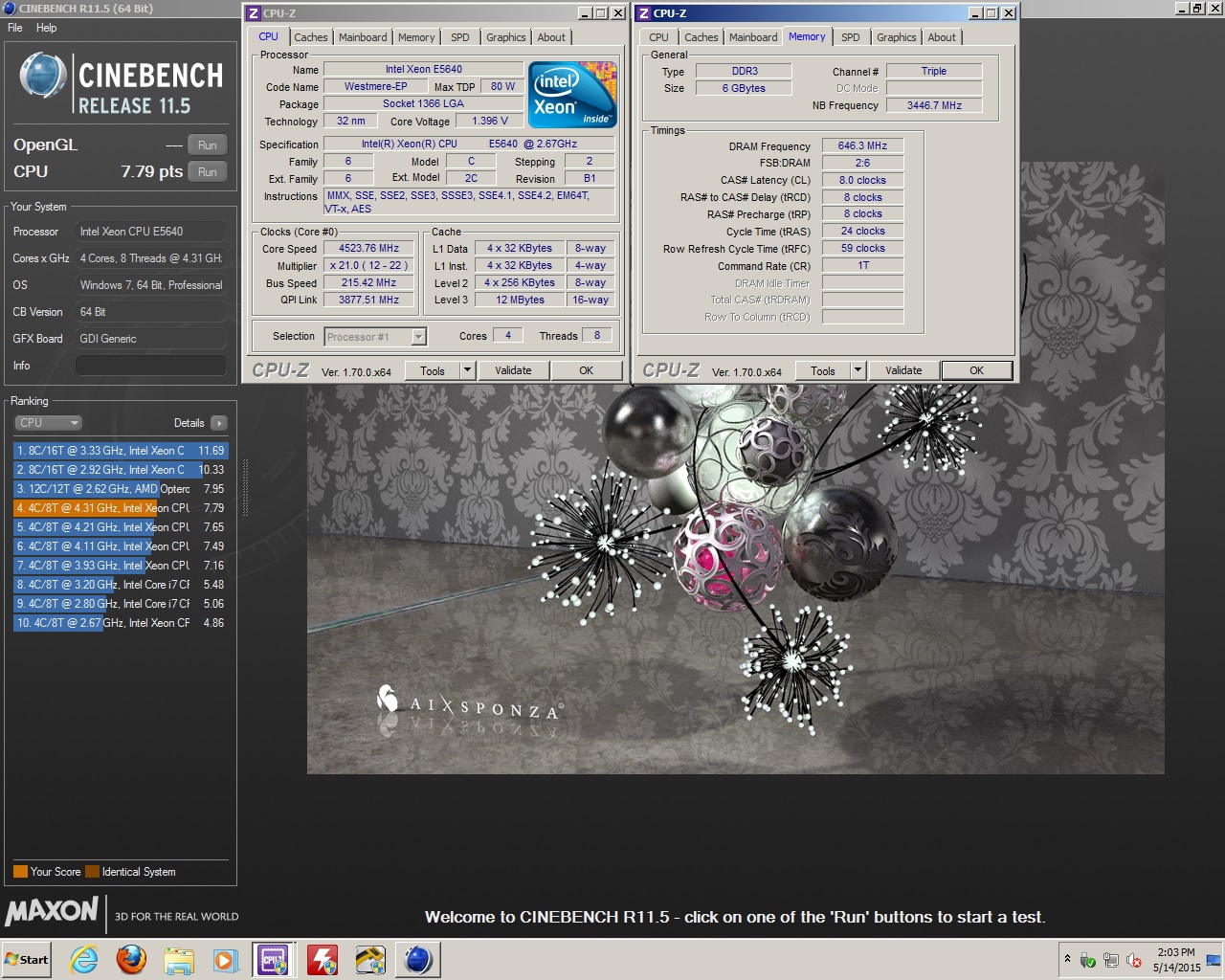Expand ranking Details arrow button

coord(219,423)
